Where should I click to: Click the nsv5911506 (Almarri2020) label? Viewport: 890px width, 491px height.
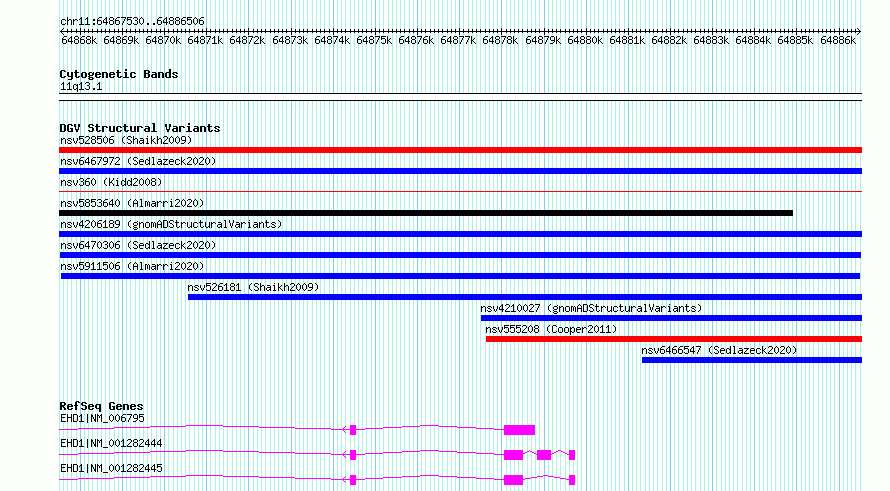click(132, 266)
